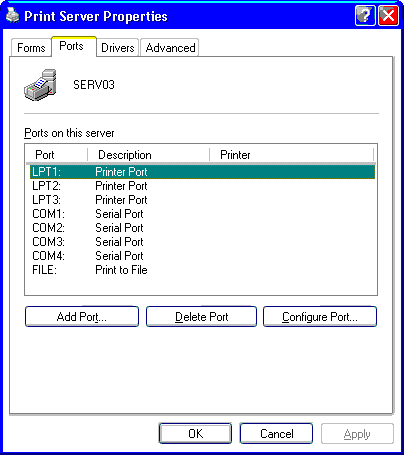Click the Description column header
404x455 pixels.
point(149,155)
